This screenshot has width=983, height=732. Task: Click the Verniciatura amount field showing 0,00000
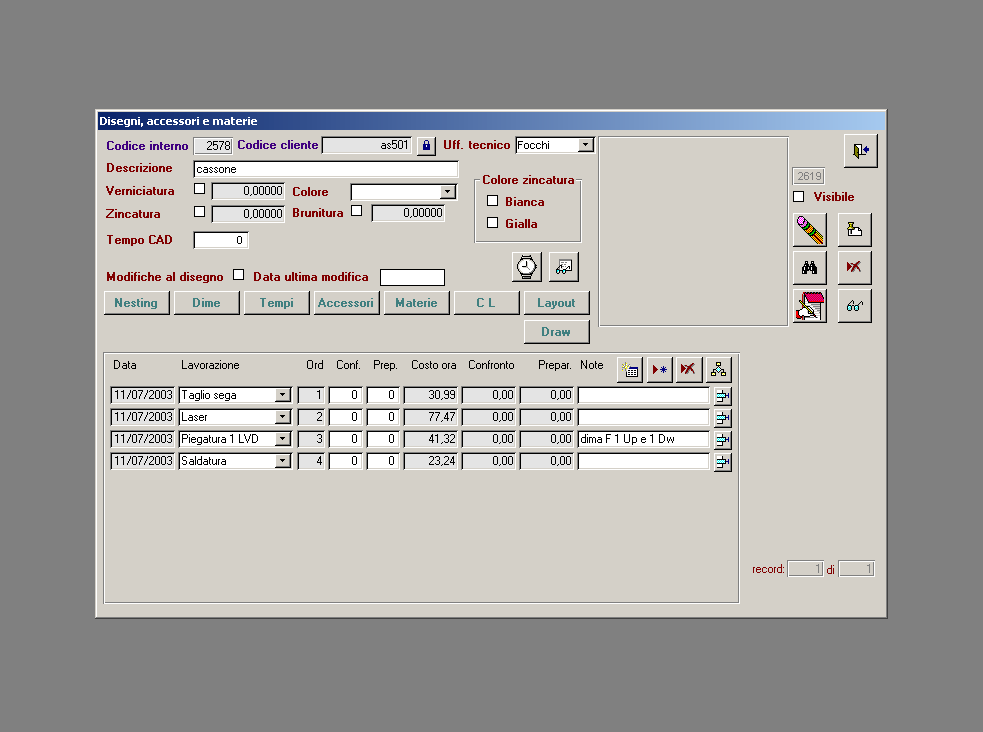pos(248,191)
